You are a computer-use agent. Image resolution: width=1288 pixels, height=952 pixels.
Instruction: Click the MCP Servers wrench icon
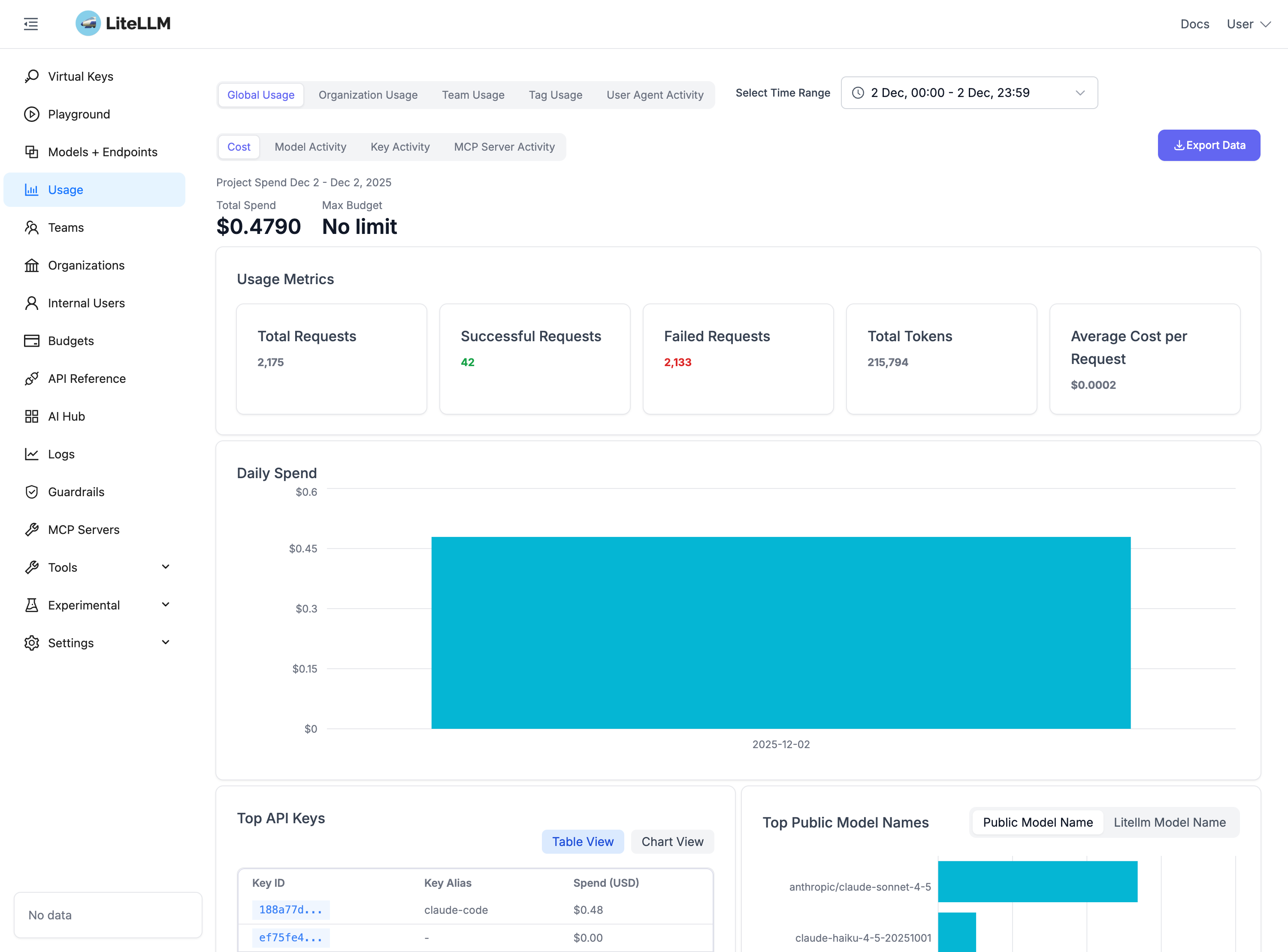tap(32, 530)
